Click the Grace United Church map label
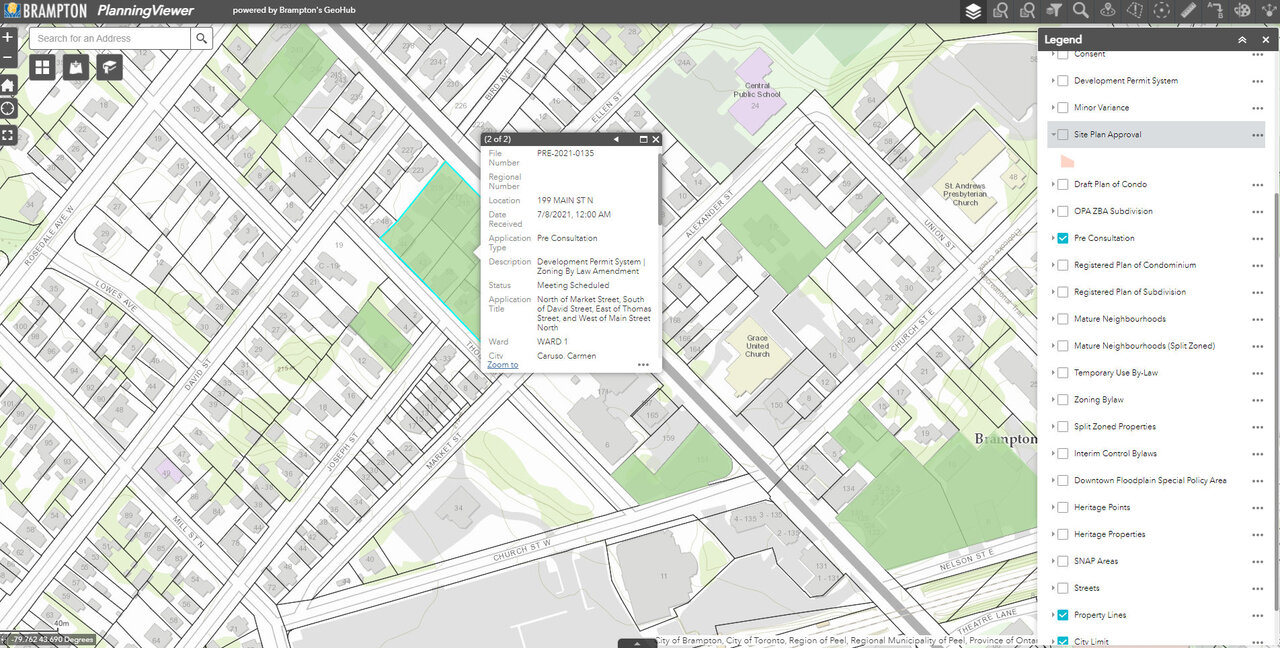The image size is (1280, 648). point(757,346)
